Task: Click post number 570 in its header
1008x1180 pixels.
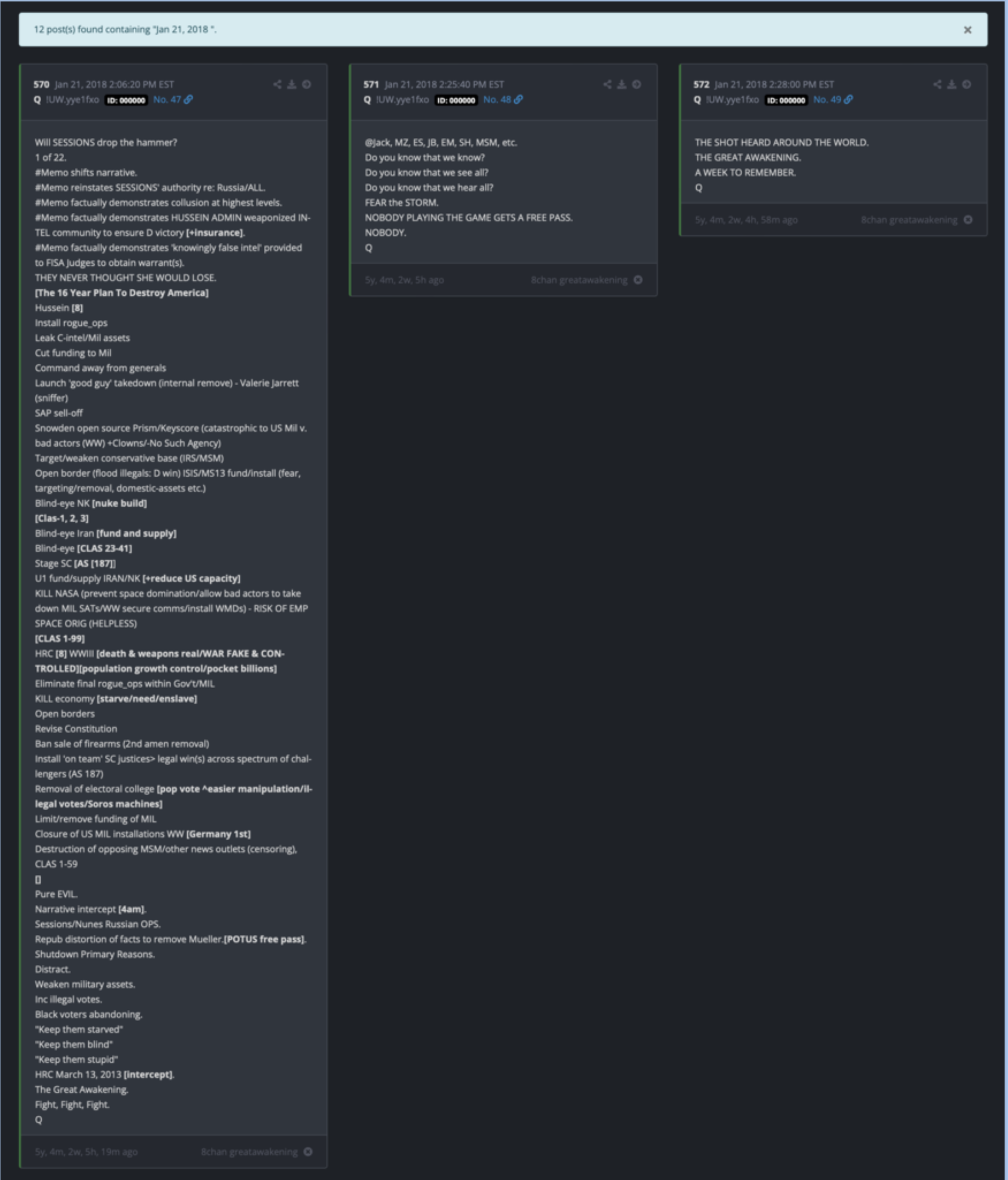Action: pyautogui.click(x=41, y=84)
